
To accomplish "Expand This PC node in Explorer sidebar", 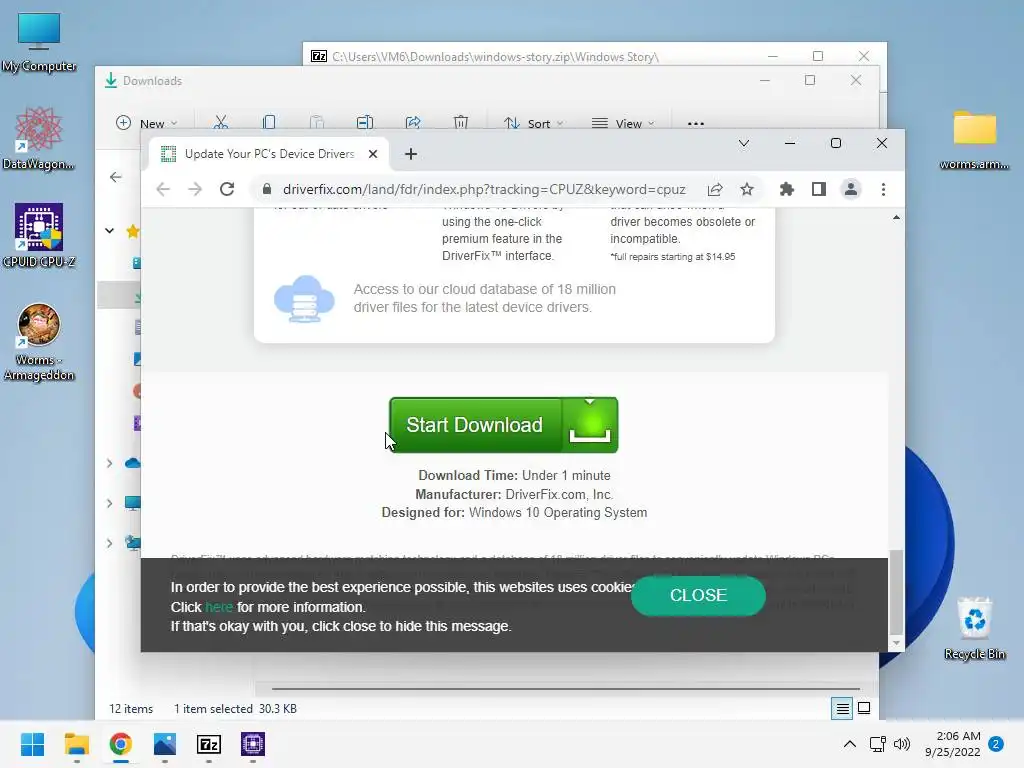I will [x=110, y=503].
